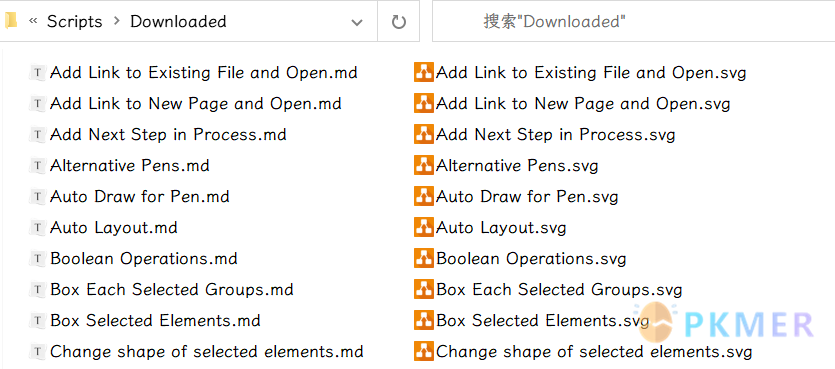Open the address bar history dropdown

coord(357,22)
